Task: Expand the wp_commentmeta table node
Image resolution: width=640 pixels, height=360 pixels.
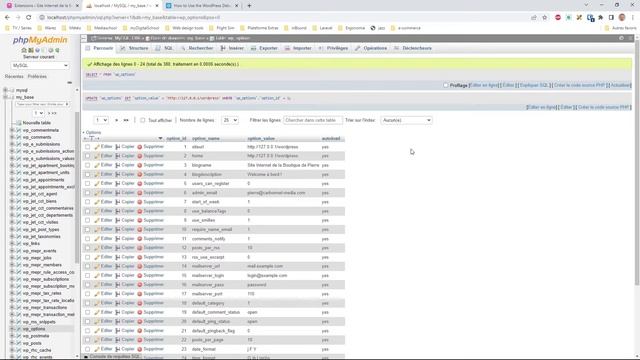Action: tap(12, 130)
